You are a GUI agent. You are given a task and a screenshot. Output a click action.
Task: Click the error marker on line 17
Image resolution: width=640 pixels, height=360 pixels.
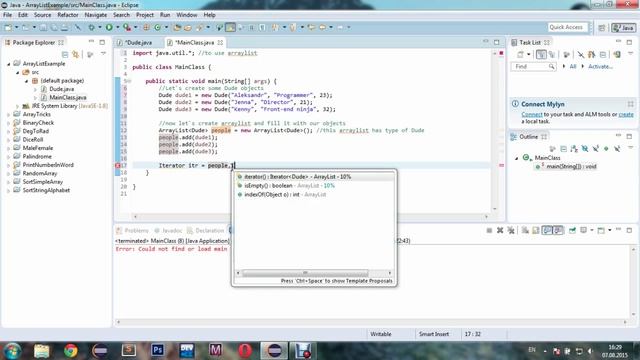(x=118, y=165)
